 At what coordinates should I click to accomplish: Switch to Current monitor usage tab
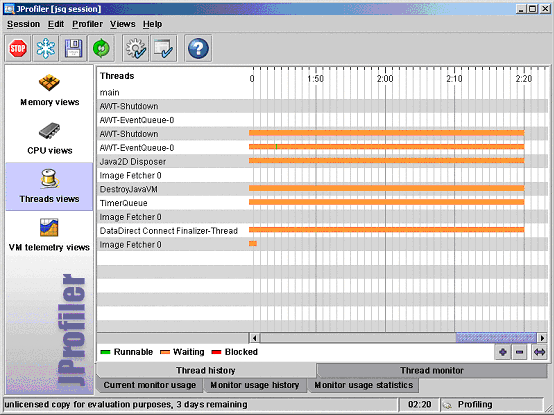(150, 385)
